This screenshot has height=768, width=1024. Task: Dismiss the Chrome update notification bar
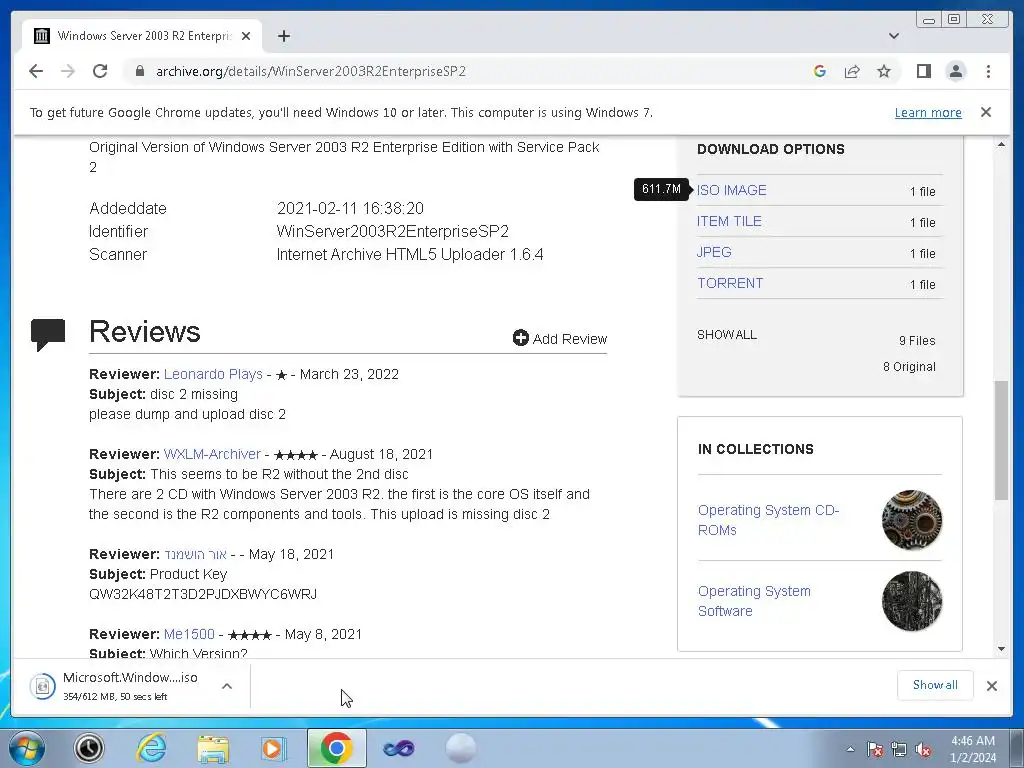coord(986,112)
